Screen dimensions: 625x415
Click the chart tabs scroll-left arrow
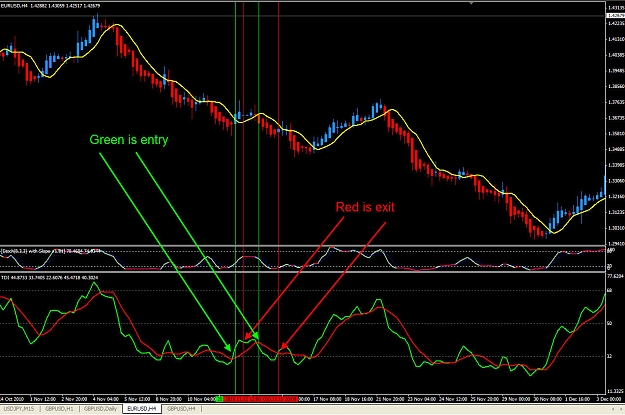[613, 409]
